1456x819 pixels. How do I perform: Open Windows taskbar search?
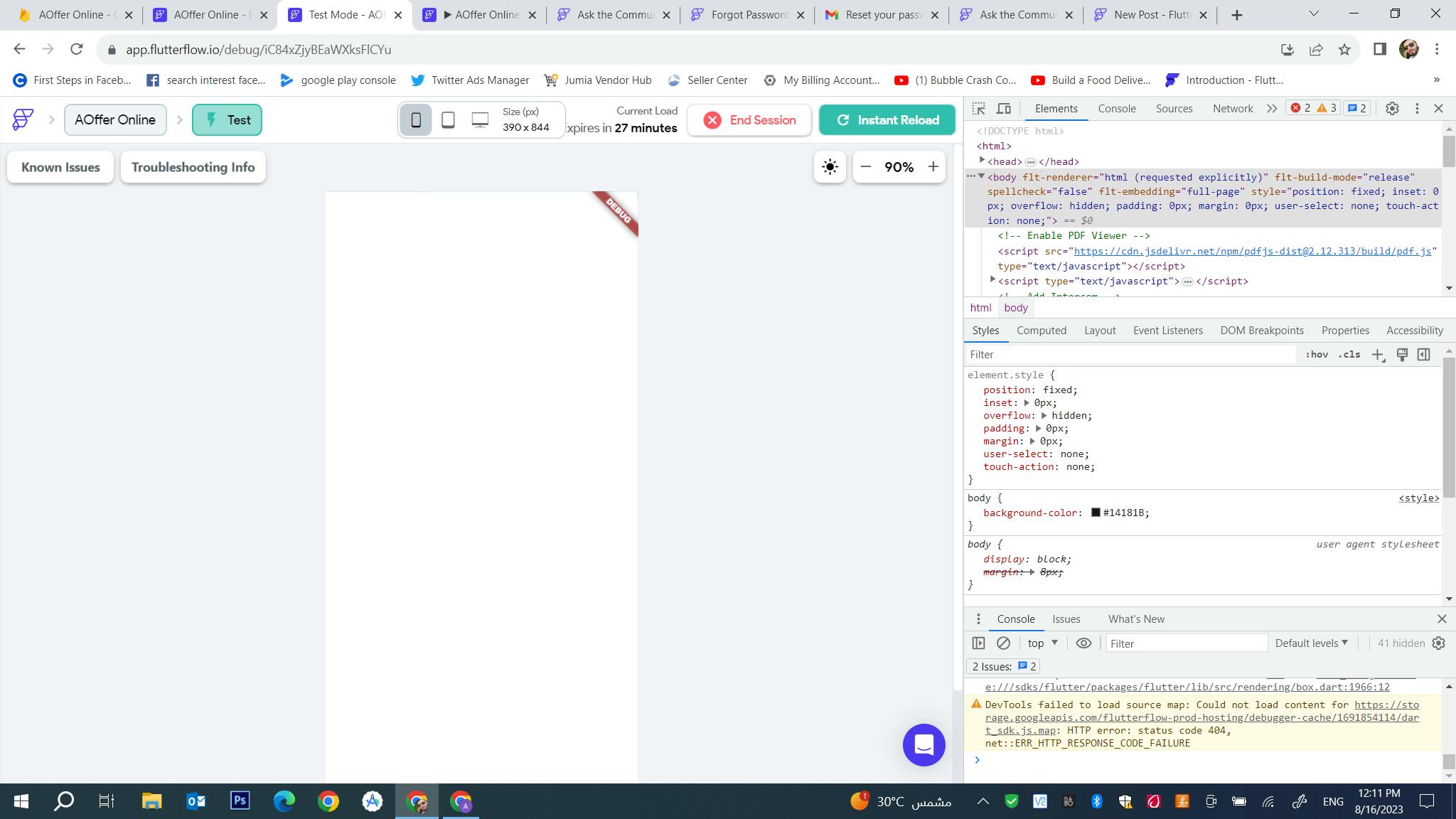(64, 801)
